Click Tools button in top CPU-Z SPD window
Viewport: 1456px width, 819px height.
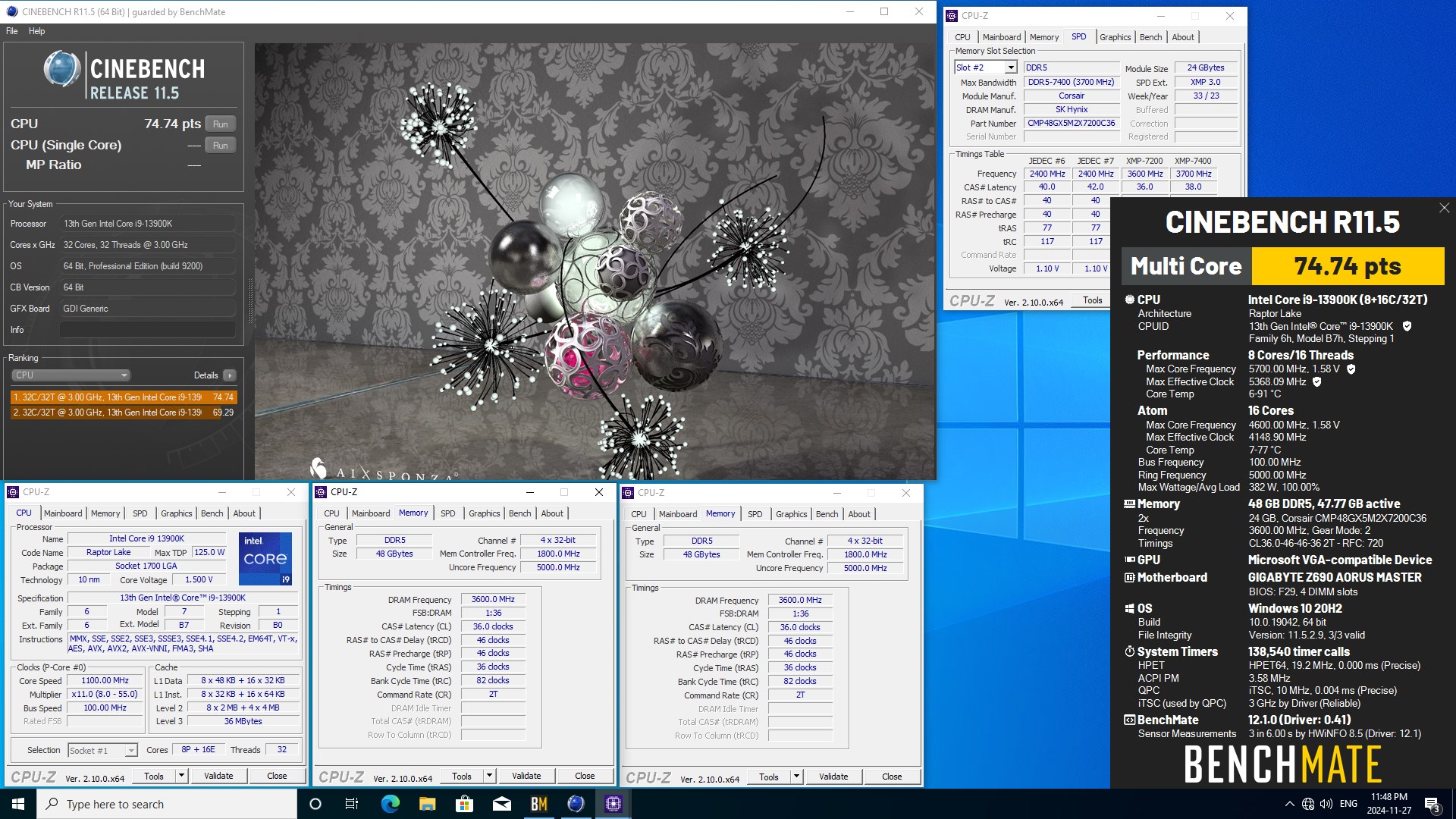click(x=1092, y=300)
